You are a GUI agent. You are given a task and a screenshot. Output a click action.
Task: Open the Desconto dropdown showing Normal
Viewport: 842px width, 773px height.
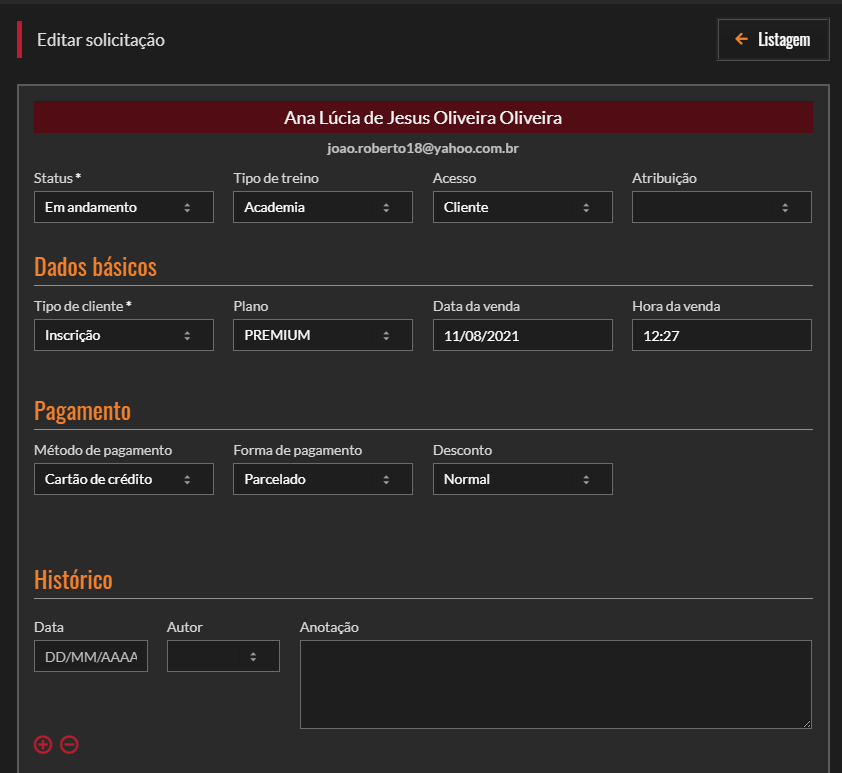(522, 479)
